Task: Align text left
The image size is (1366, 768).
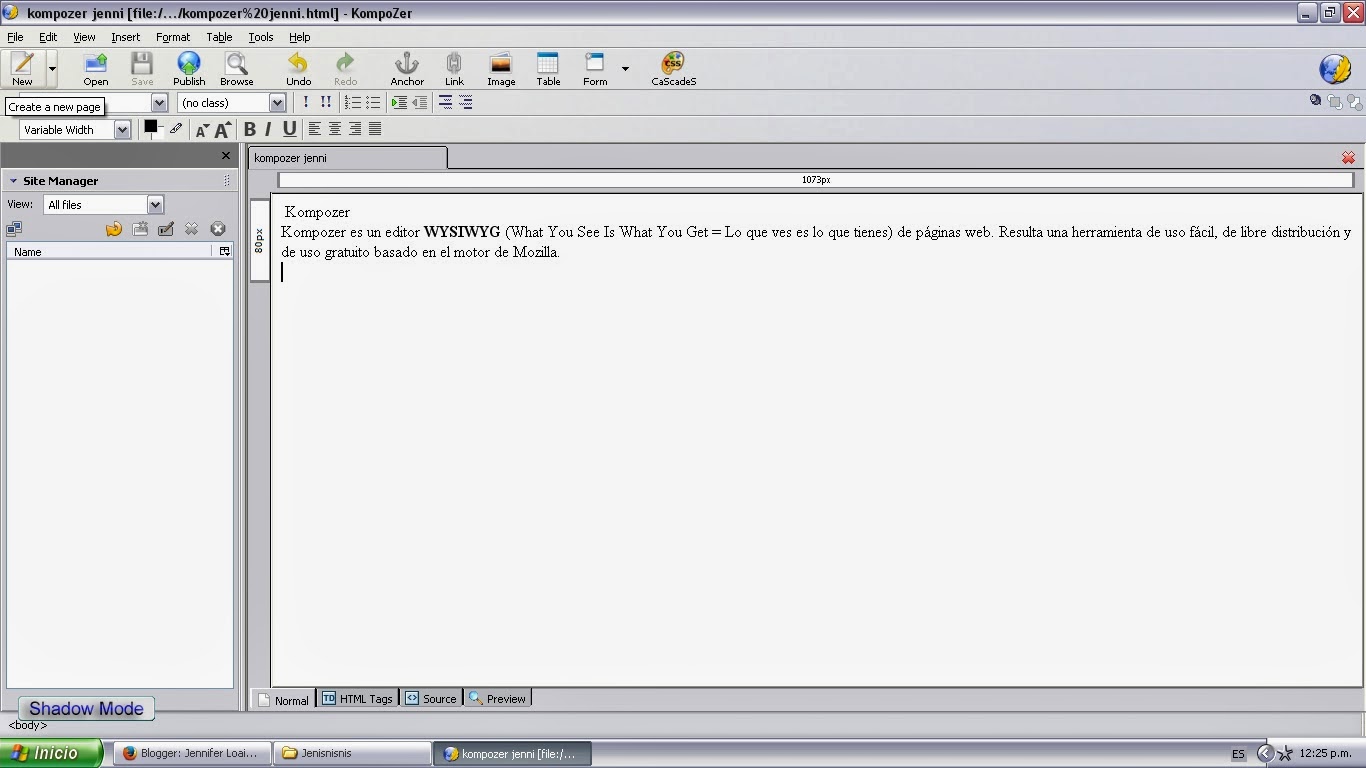Action: coord(314,129)
